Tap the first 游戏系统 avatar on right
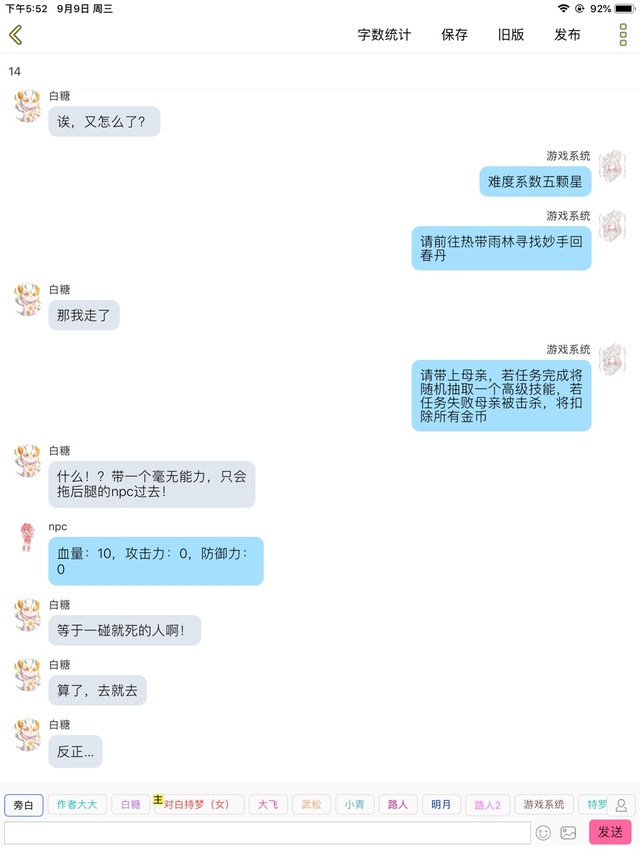640x853 pixels. 613,165
